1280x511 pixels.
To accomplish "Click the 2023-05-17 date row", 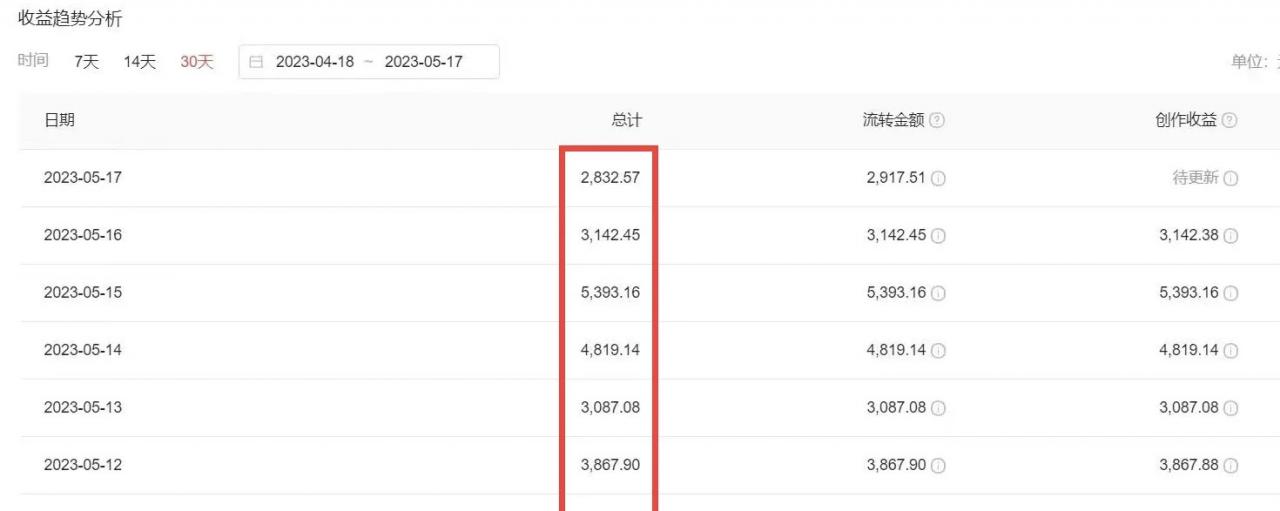I will [x=83, y=178].
